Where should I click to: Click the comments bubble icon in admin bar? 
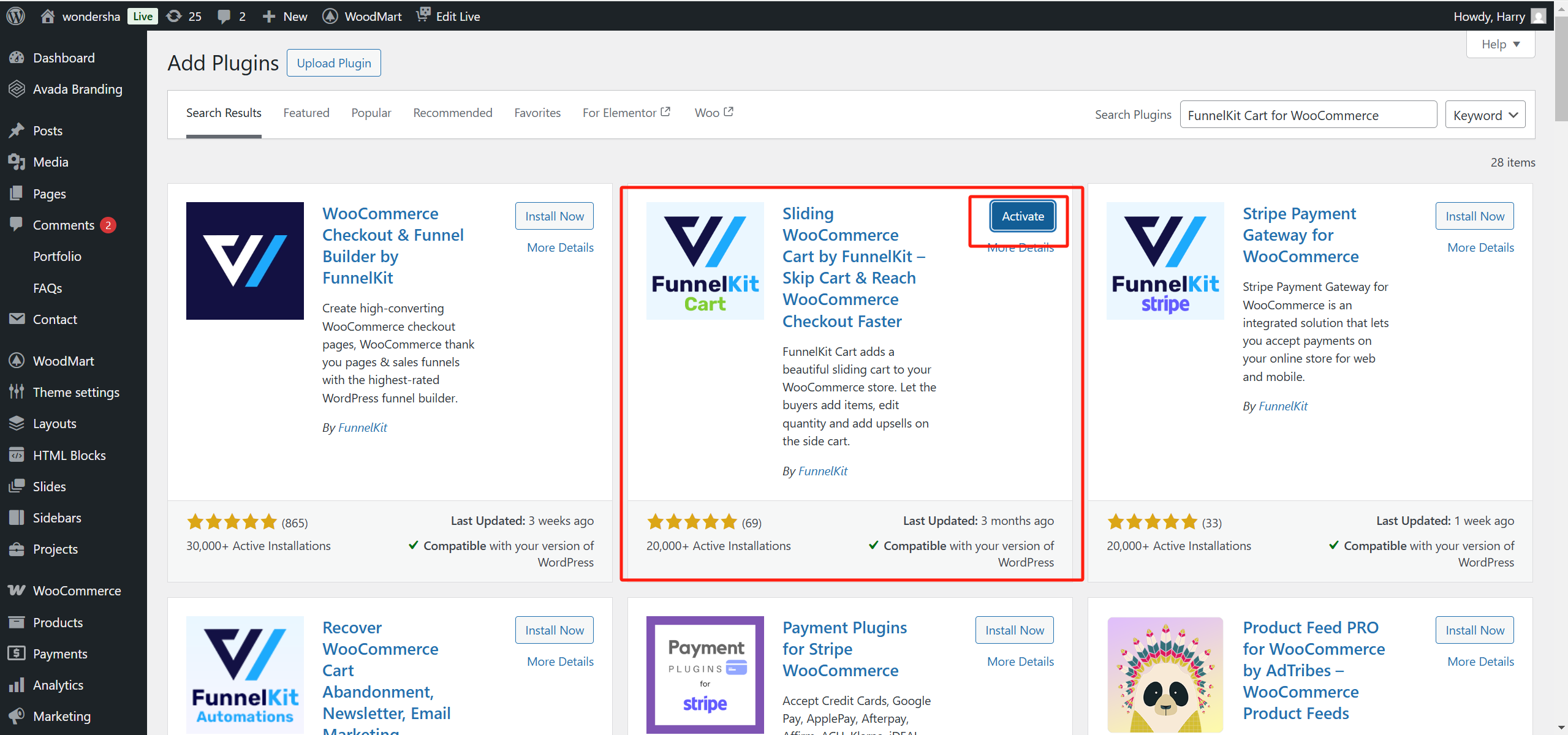[x=224, y=16]
